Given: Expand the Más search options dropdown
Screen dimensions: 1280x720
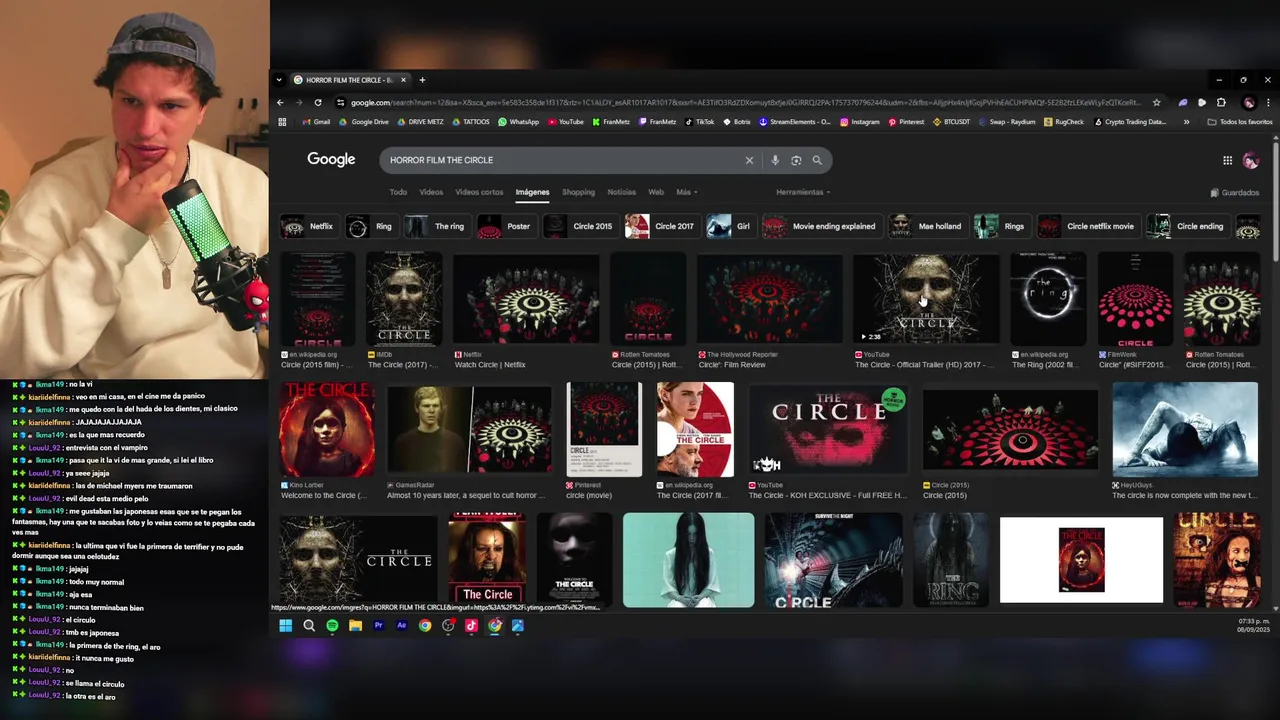Looking at the screenshot, I should [x=686, y=192].
